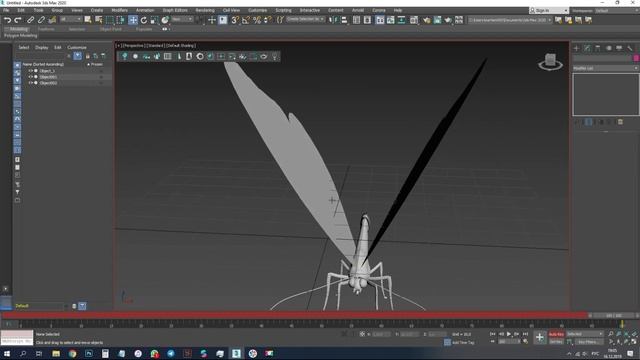Open the Rendering menu
Image resolution: width=640 pixels, height=360 pixels.
point(205,10)
